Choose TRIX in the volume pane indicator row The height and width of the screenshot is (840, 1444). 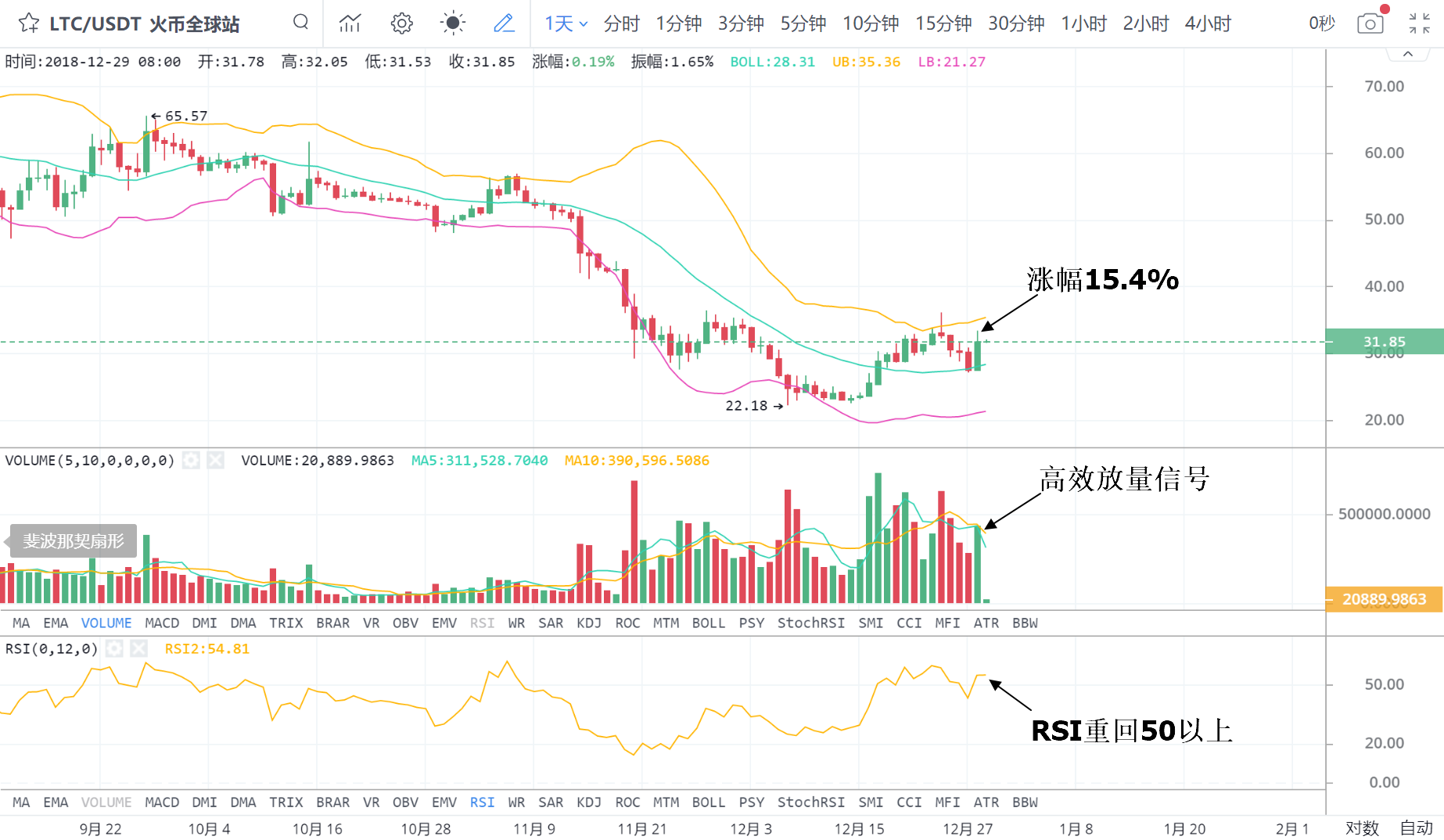286,623
